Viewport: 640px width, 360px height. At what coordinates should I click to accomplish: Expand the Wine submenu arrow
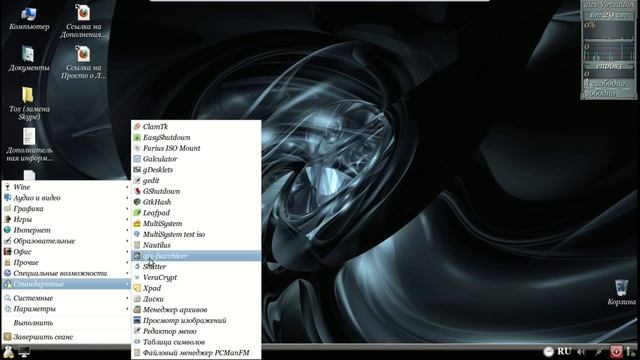(127, 187)
